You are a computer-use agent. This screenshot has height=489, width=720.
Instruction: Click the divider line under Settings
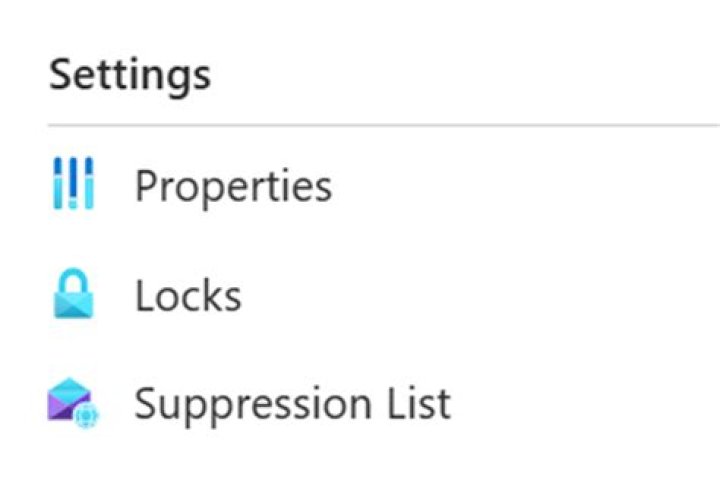click(x=380, y=126)
